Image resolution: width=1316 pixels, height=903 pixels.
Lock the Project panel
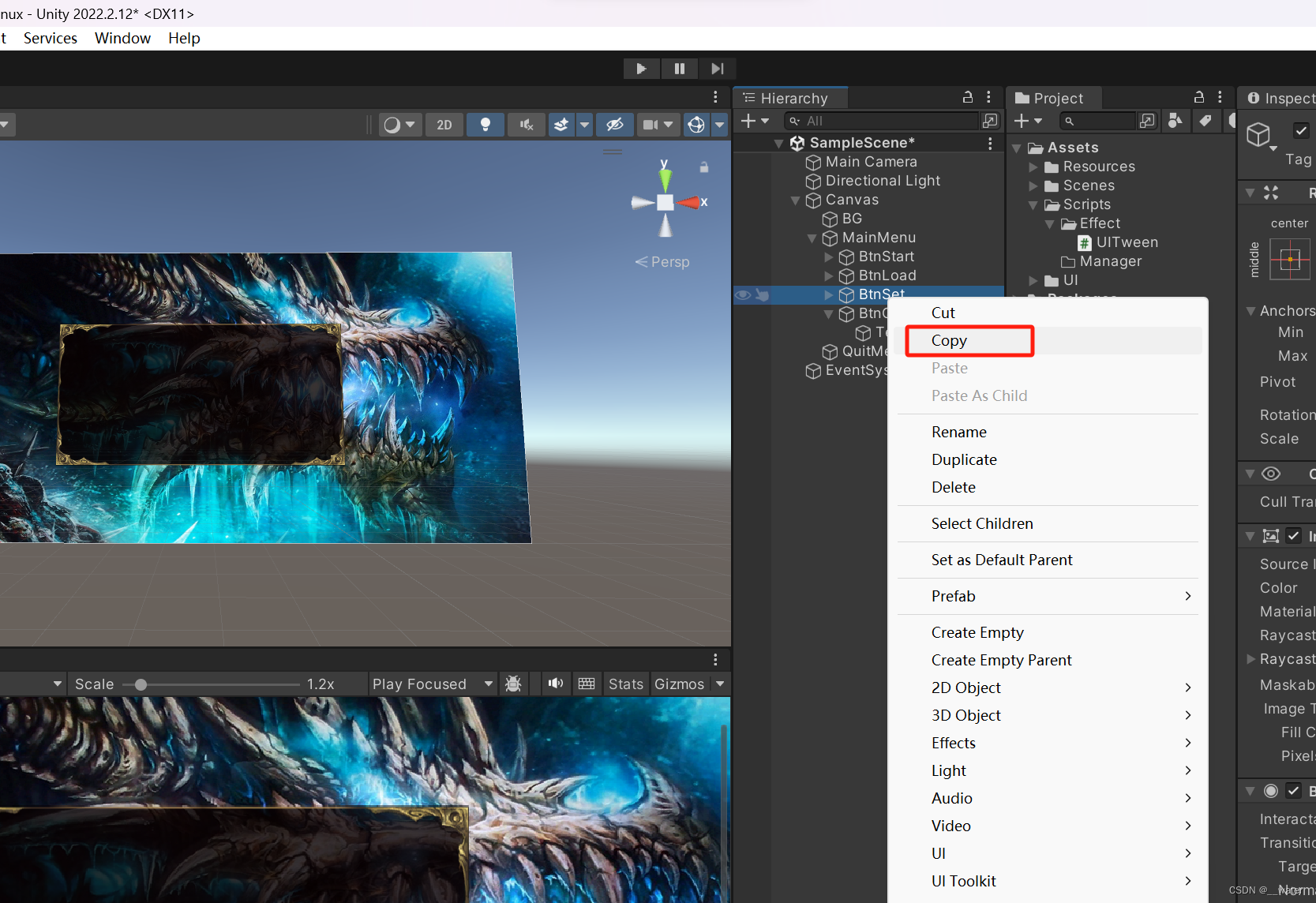click(1199, 97)
